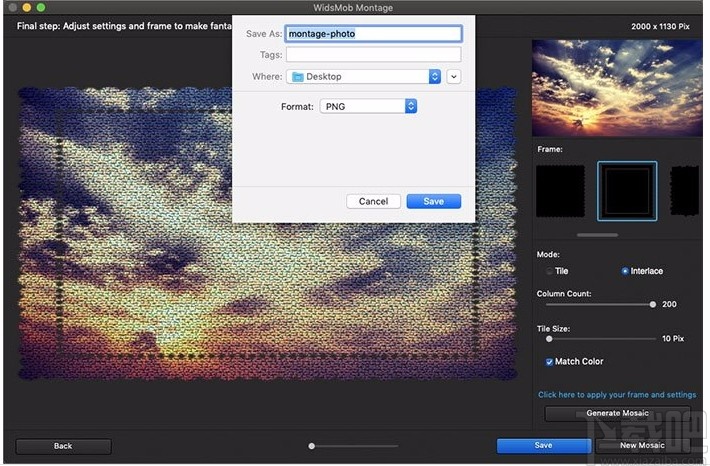Go Back to previous step

63,446
